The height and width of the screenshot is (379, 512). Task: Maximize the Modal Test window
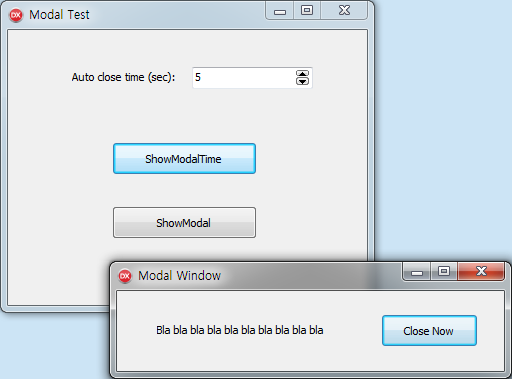(307, 11)
